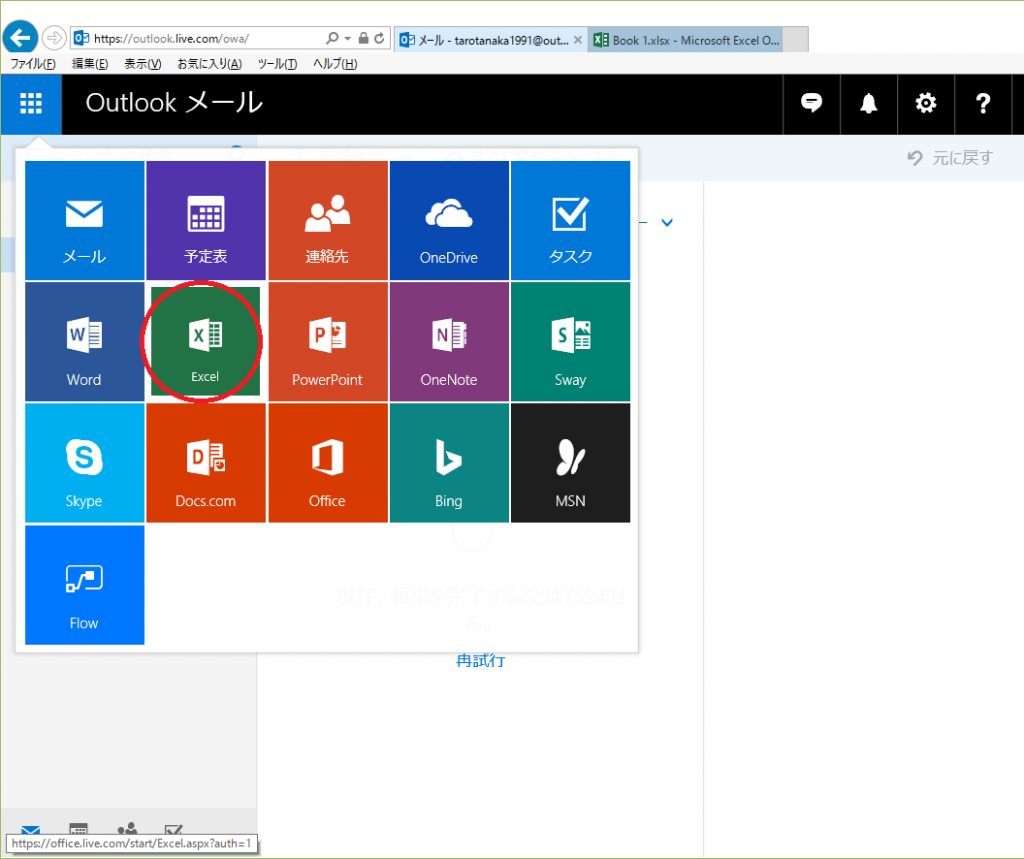
Task: Open the Docs.com tile
Action: tap(206, 462)
